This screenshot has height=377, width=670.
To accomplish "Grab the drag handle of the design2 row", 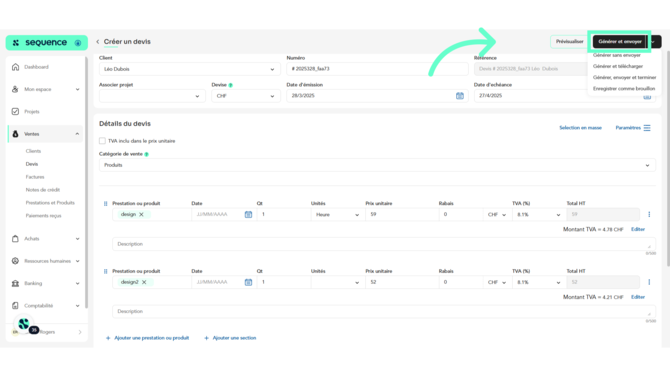I will [x=106, y=271].
